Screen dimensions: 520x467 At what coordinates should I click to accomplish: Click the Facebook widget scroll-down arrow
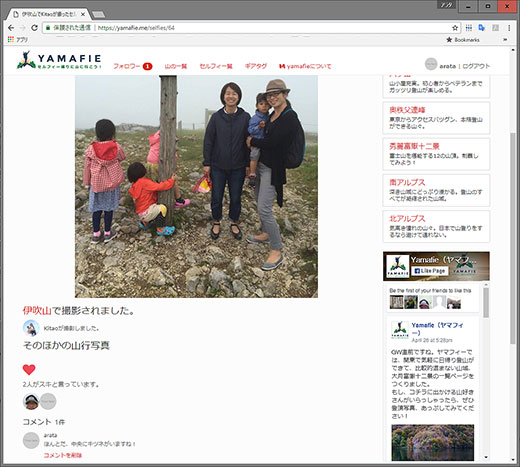[x=486, y=457]
